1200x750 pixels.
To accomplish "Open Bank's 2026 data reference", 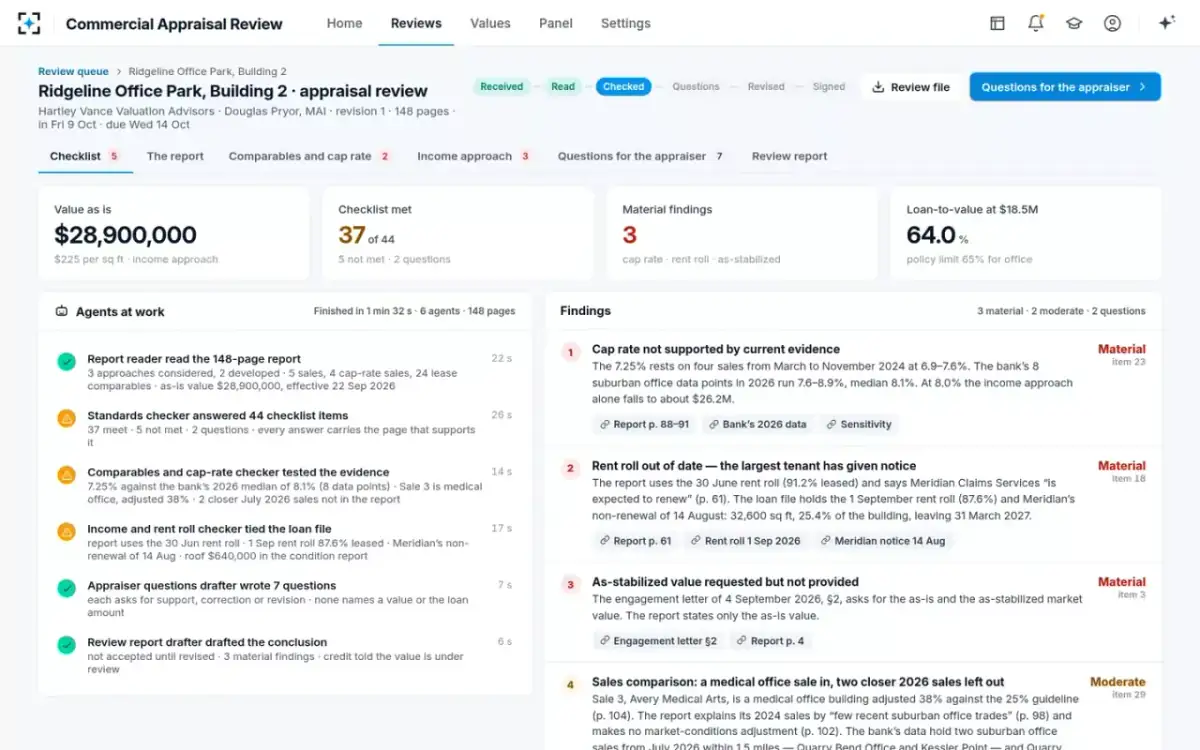I will click(757, 424).
